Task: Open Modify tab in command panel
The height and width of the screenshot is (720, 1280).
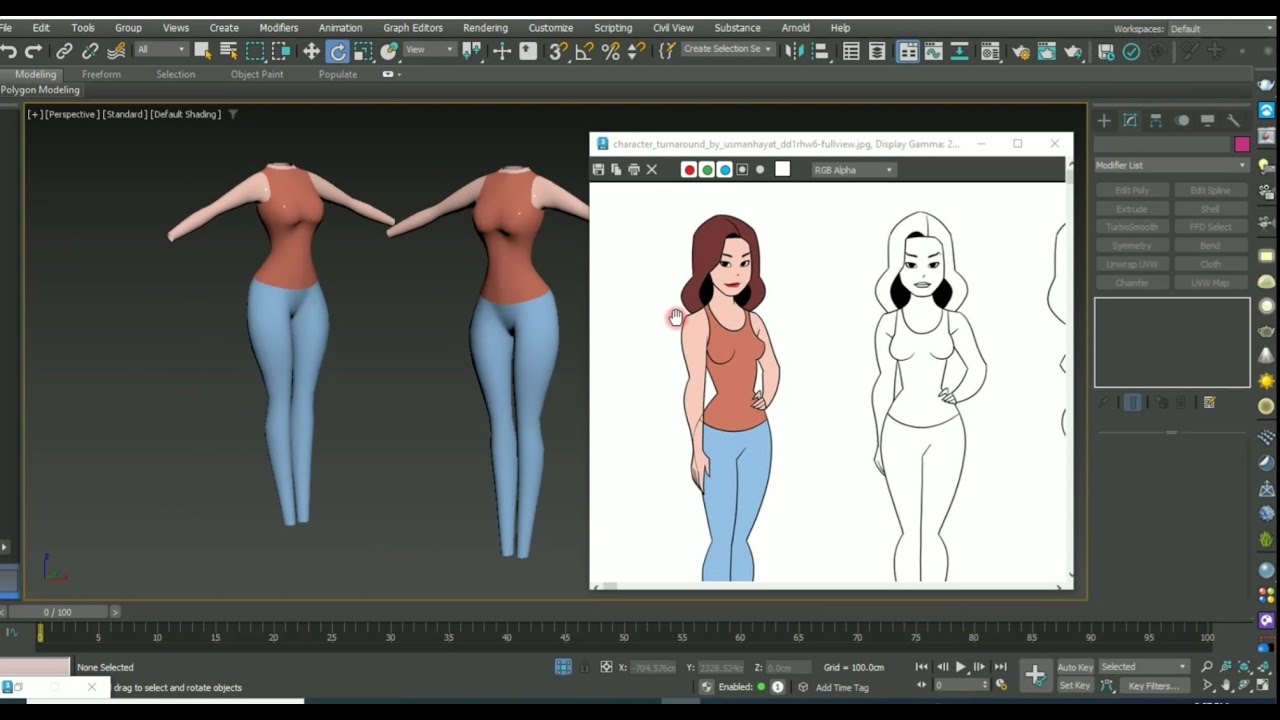Action: pos(1130,120)
